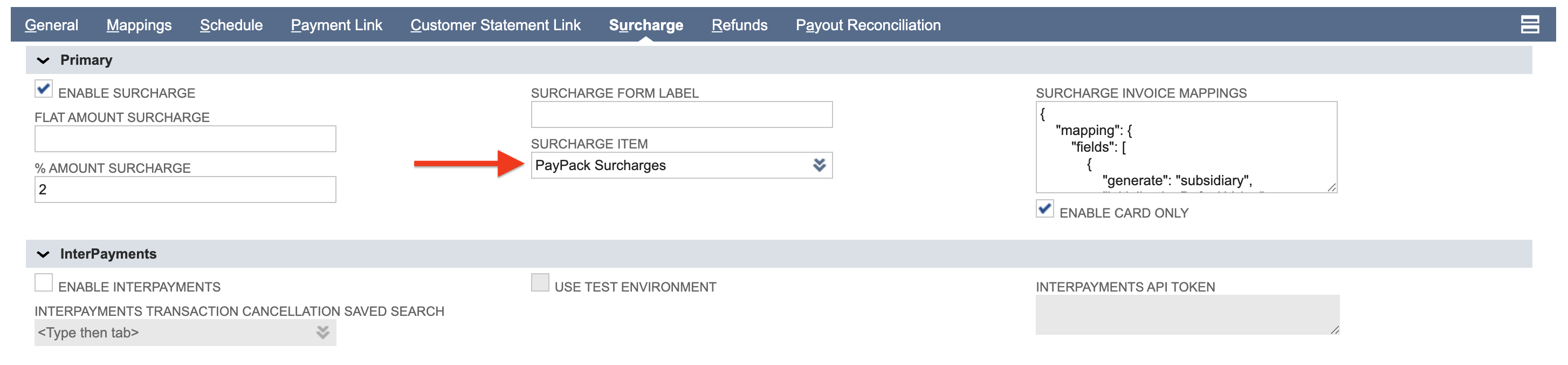The image size is (1568, 365).
Task: Check the Enable InterPayments checkbox
Action: point(44,283)
